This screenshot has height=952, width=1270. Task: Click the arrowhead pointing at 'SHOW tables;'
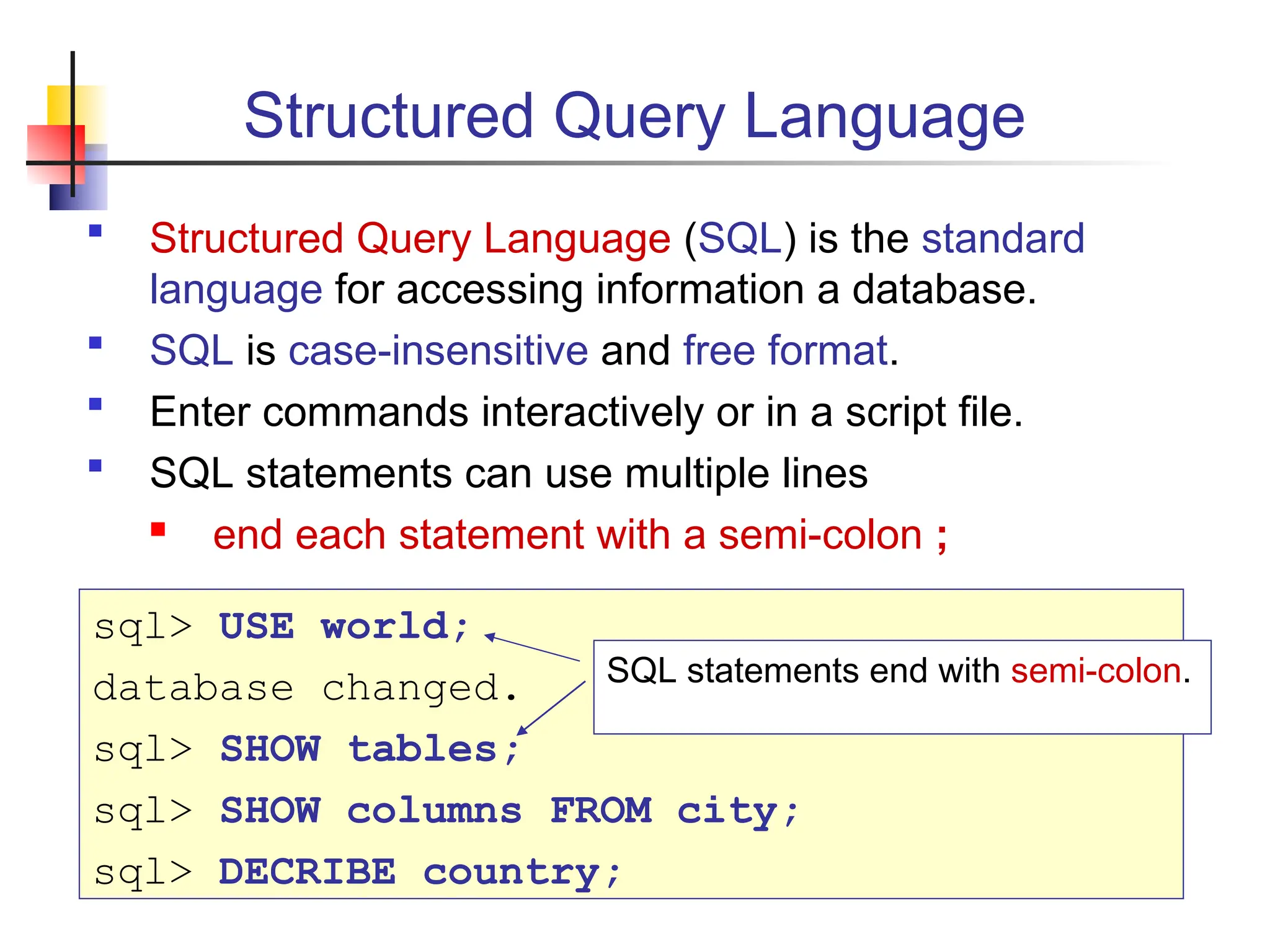[x=522, y=731]
